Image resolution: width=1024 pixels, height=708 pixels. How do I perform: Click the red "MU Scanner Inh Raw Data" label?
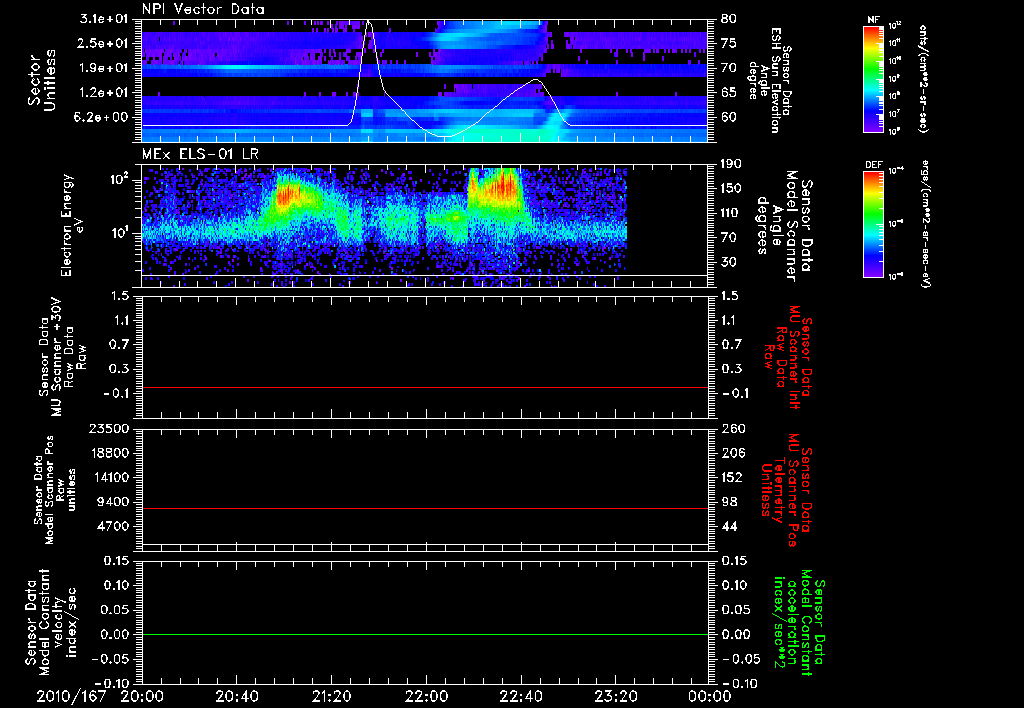point(788,356)
